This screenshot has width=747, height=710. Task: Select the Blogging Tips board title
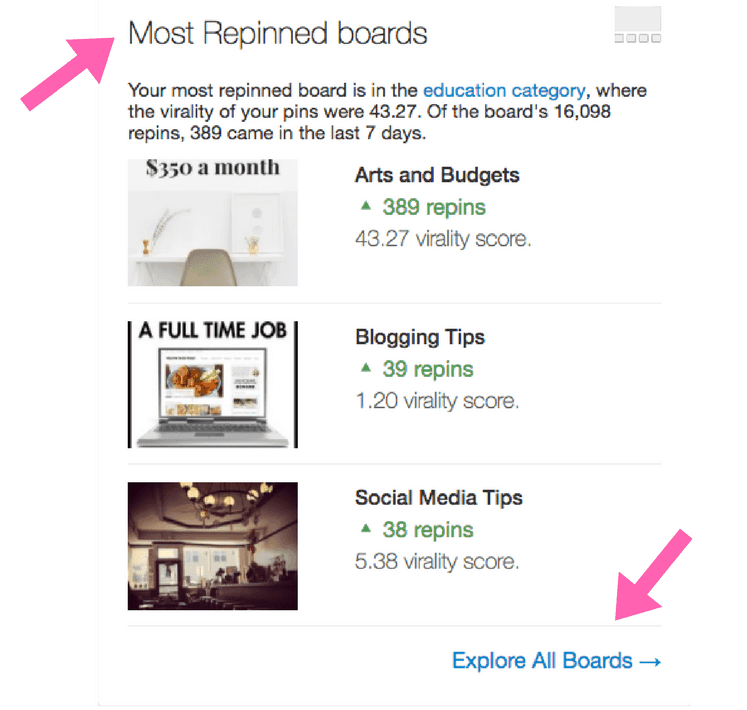420,337
